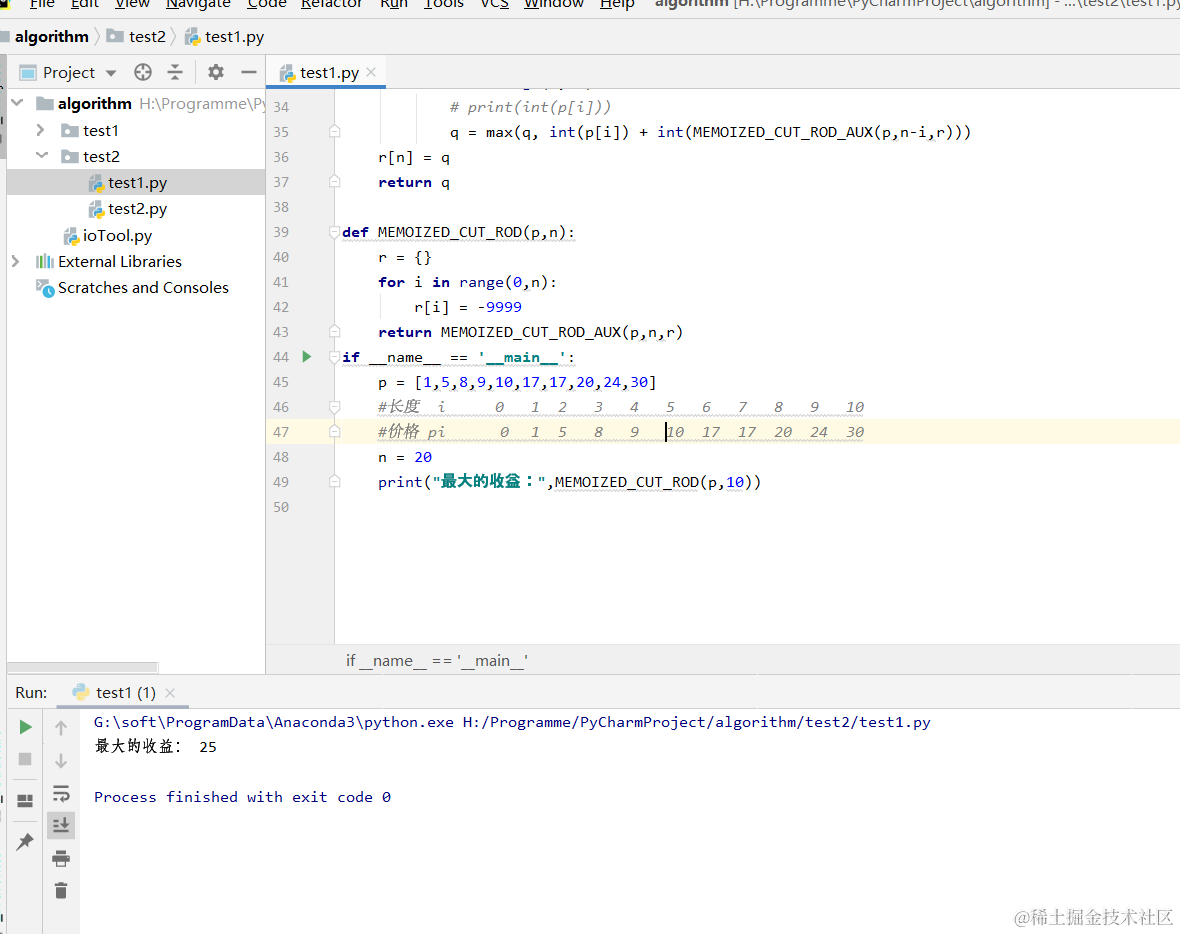This screenshot has height=934, width=1180.
Task: Click the r = {} line 40
Action: point(405,257)
